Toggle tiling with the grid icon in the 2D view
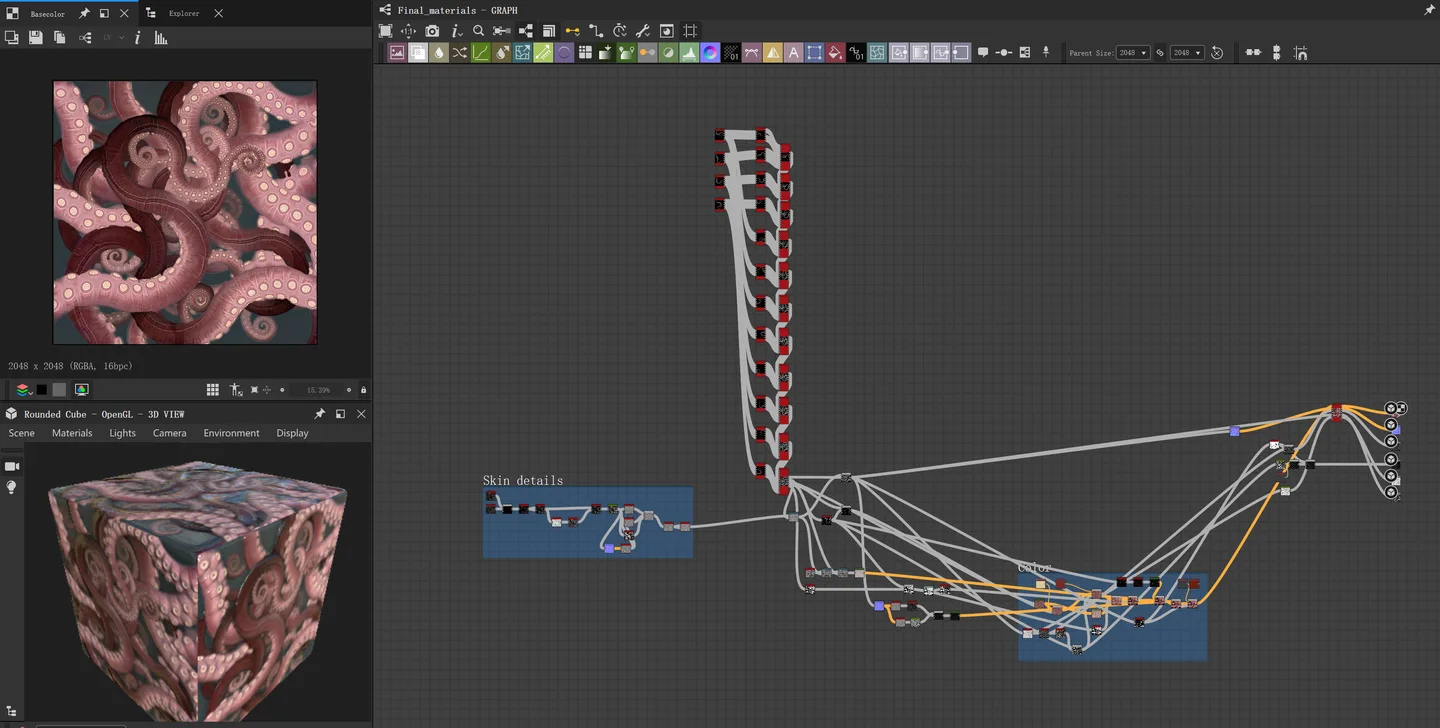Screen dimensions: 1440x728 tap(213, 390)
